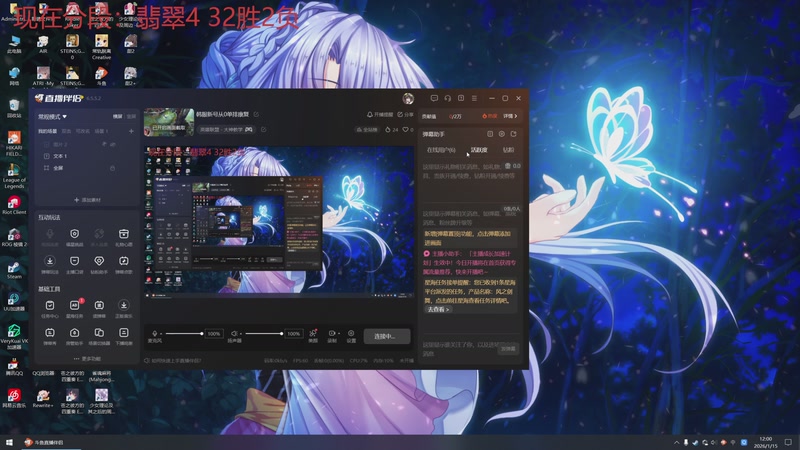Open the message feedback icon in title bar
This screenshot has width=800, height=450.
(434, 98)
